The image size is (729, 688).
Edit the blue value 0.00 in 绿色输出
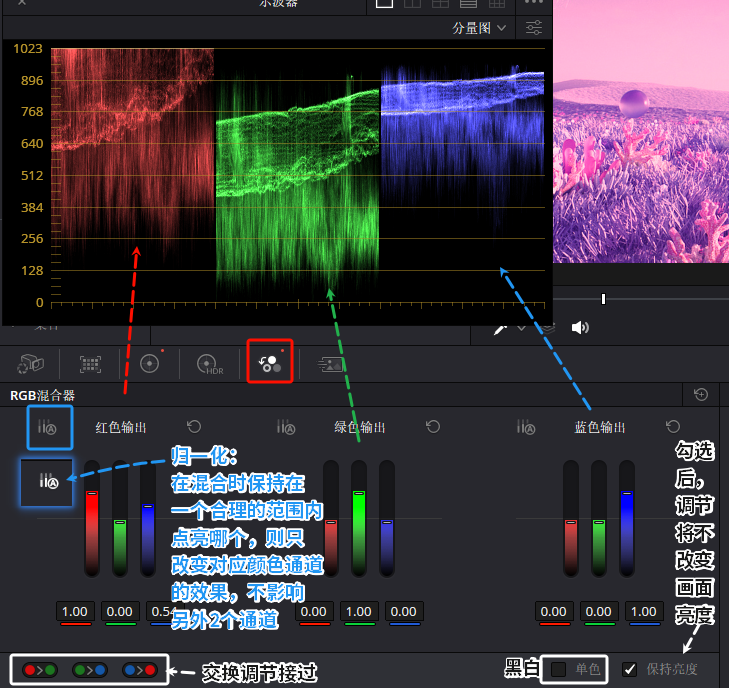click(x=404, y=611)
